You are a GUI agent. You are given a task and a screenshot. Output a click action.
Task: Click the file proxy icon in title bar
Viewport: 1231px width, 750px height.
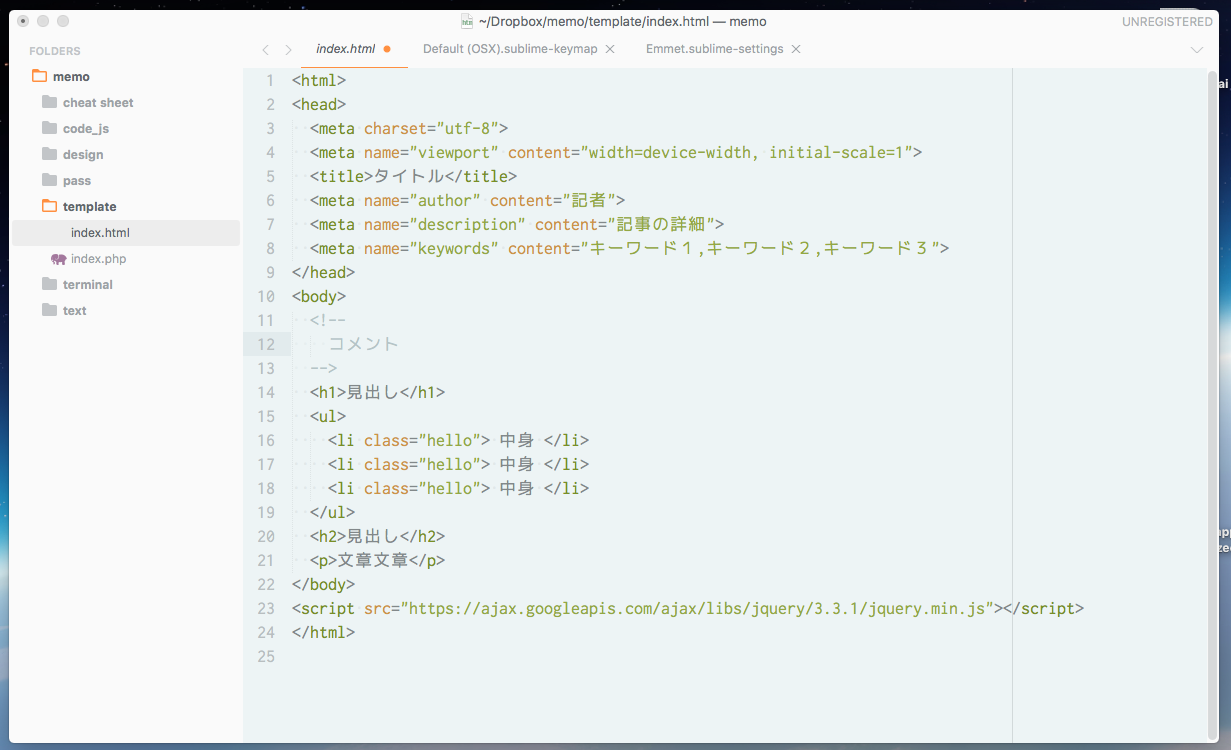pos(466,20)
